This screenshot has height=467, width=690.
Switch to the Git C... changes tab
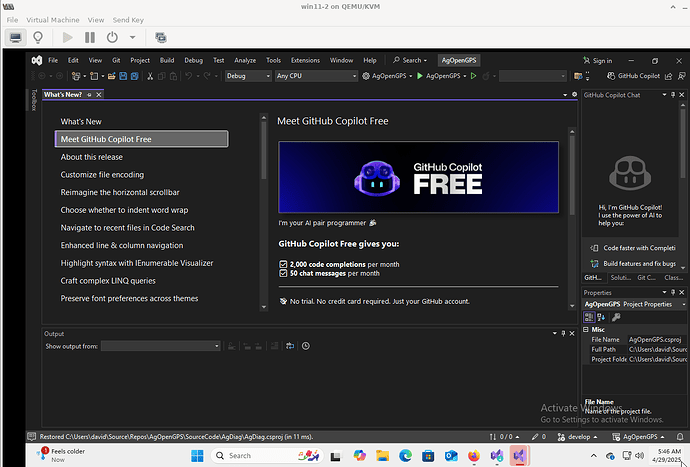click(646, 278)
